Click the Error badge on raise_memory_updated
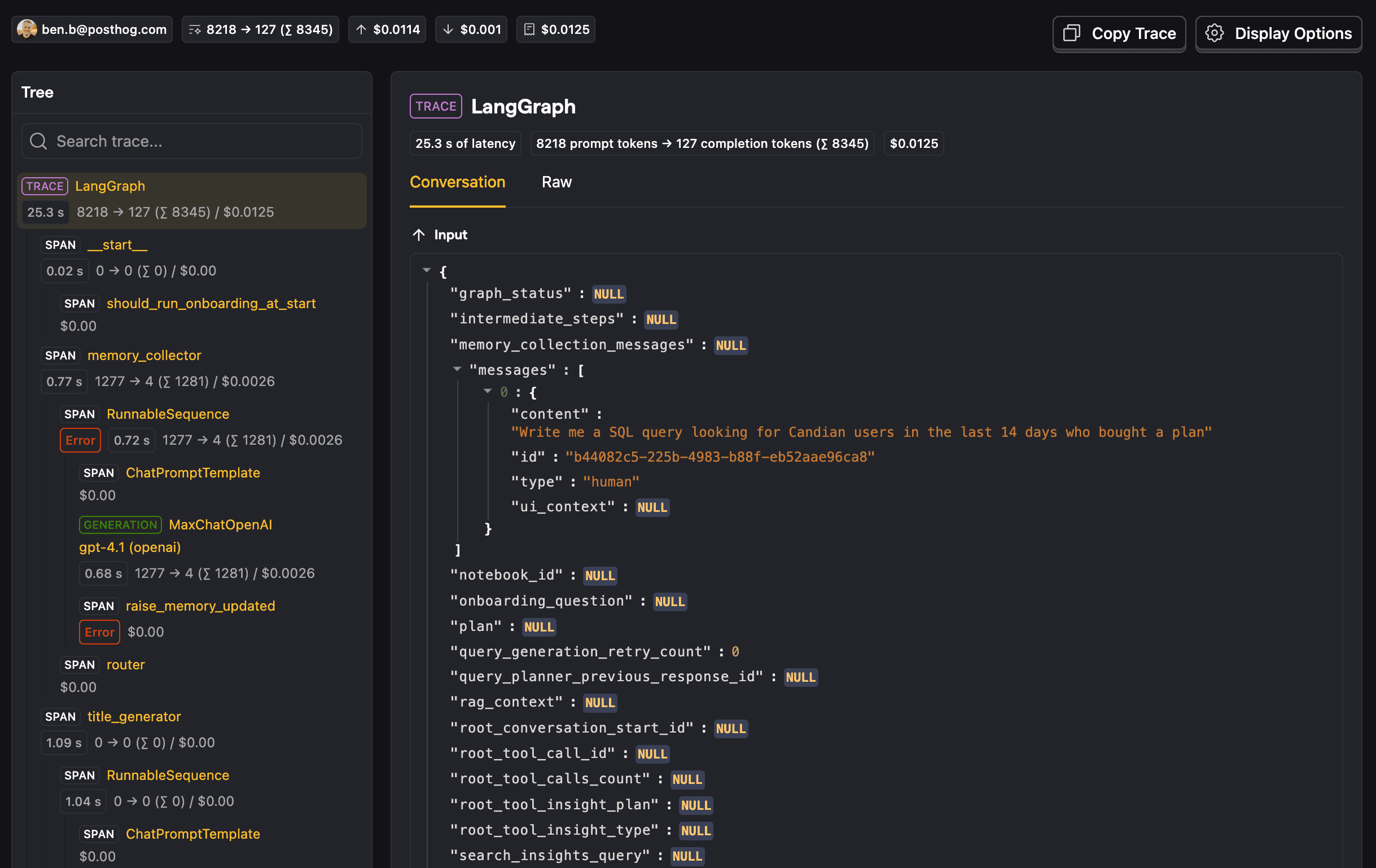The height and width of the screenshot is (868, 1376). 99,632
